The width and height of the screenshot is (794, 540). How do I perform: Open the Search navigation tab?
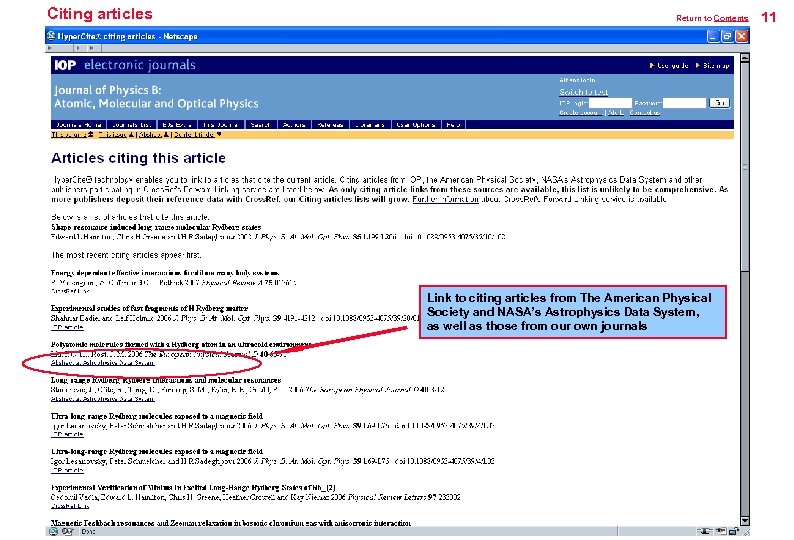[260, 125]
